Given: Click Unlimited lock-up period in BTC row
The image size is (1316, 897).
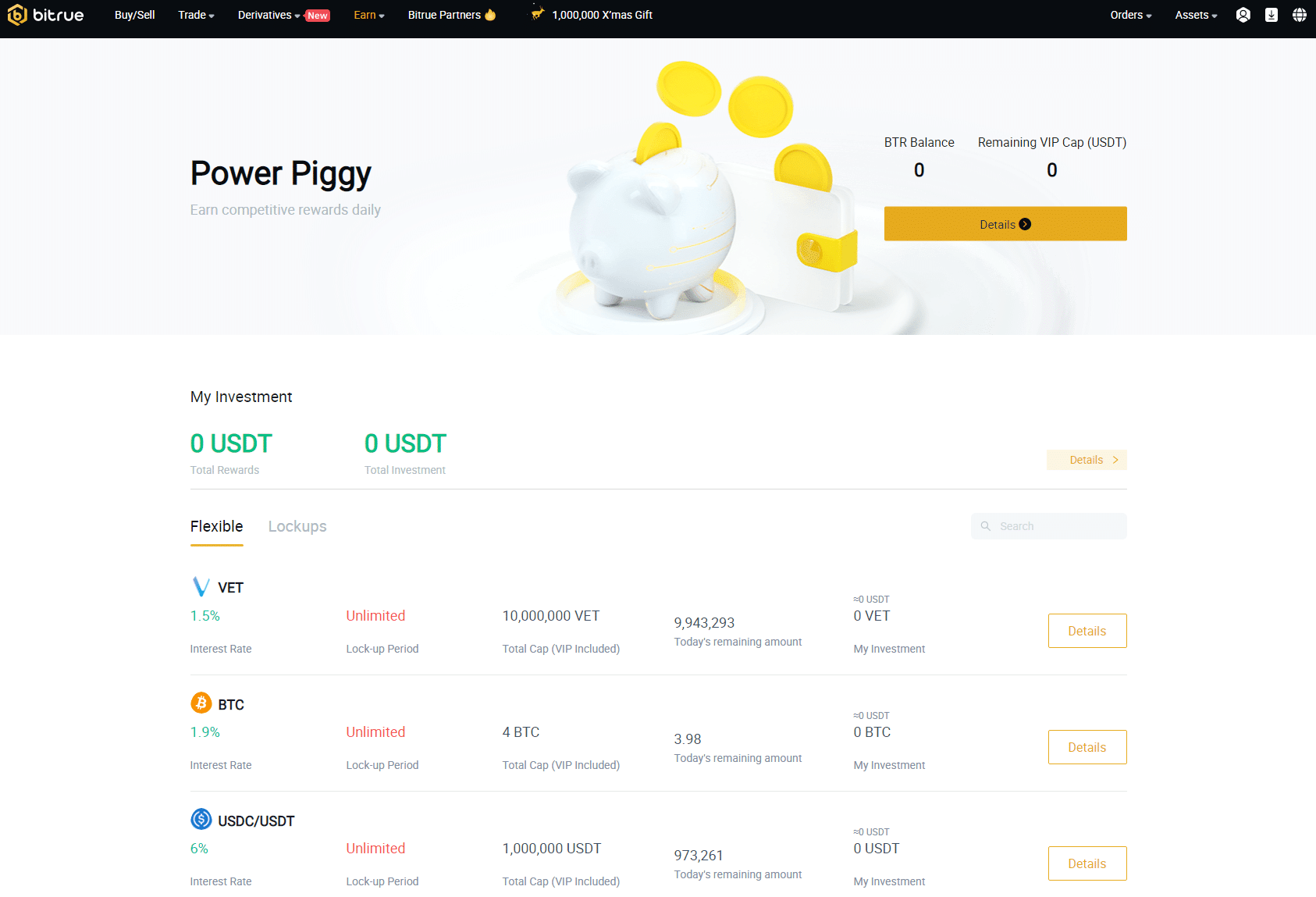Looking at the screenshot, I should click(x=375, y=732).
